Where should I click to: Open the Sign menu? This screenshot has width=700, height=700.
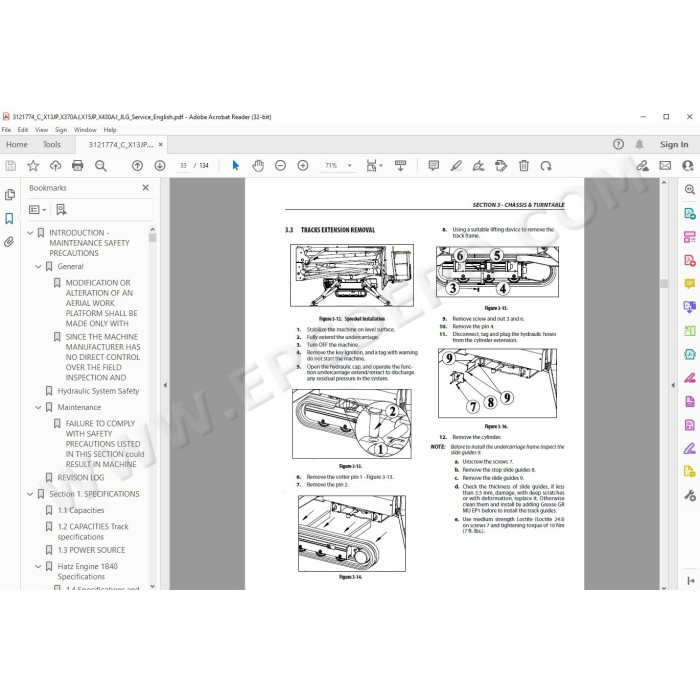click(61, 130)
